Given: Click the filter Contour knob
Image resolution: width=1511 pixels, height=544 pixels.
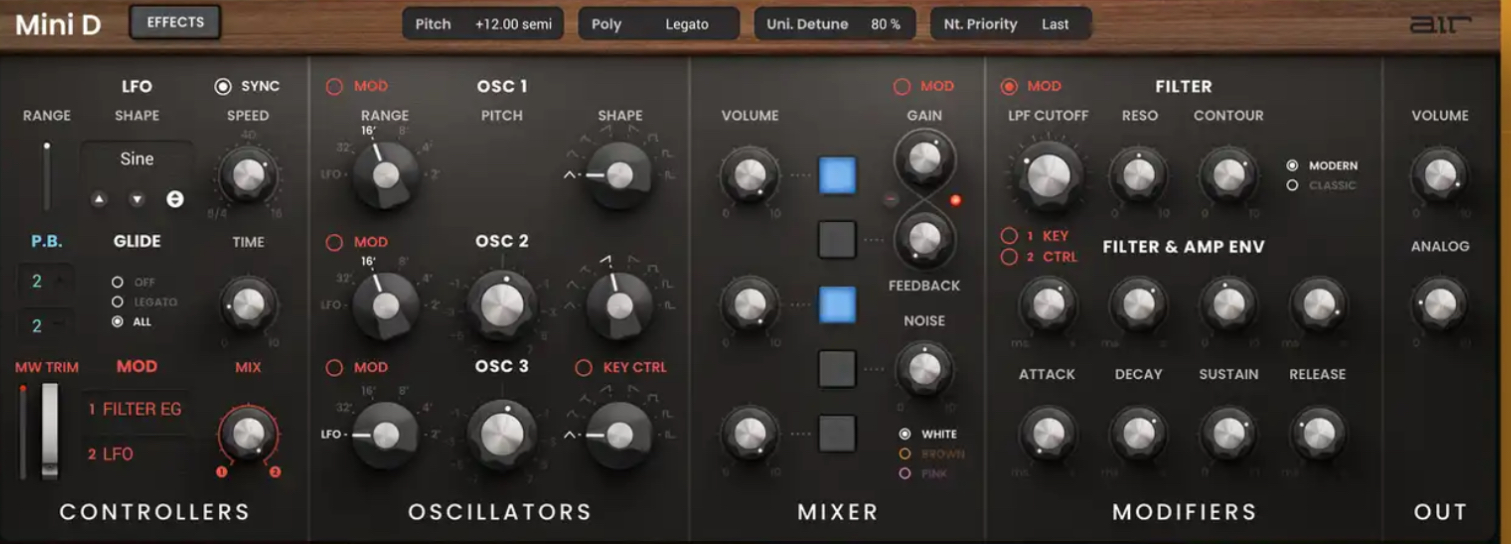Looking at the screenshot, I should (x=1228, y=175).
